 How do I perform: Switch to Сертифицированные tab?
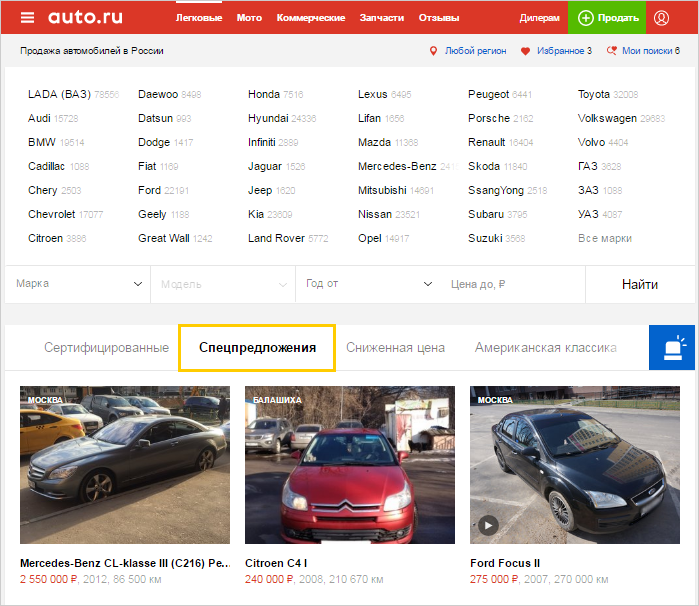106,348
